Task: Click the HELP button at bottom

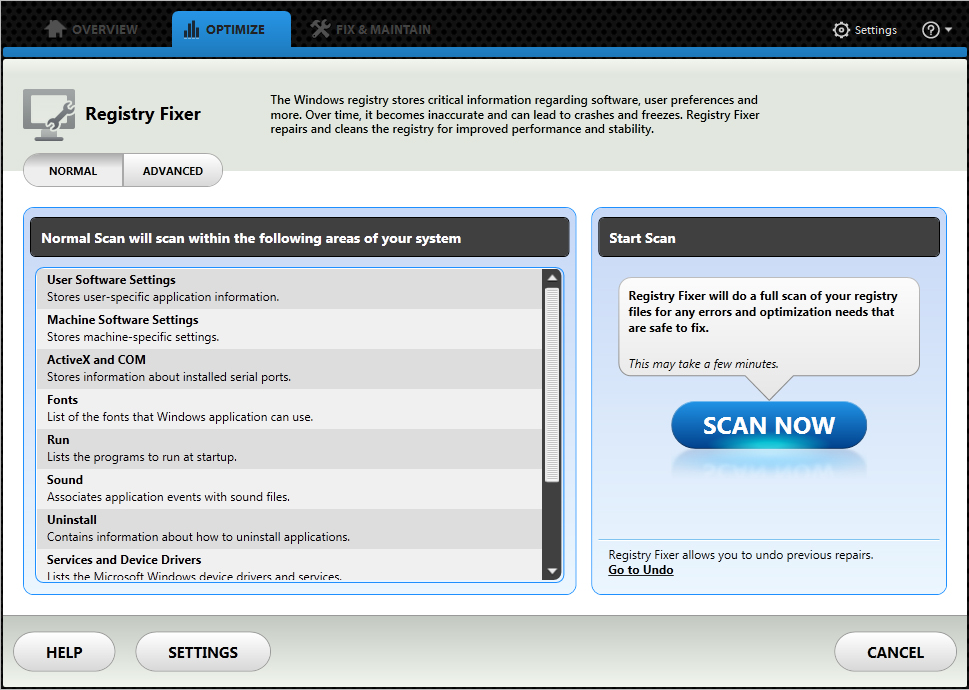Action: (64, 652)
